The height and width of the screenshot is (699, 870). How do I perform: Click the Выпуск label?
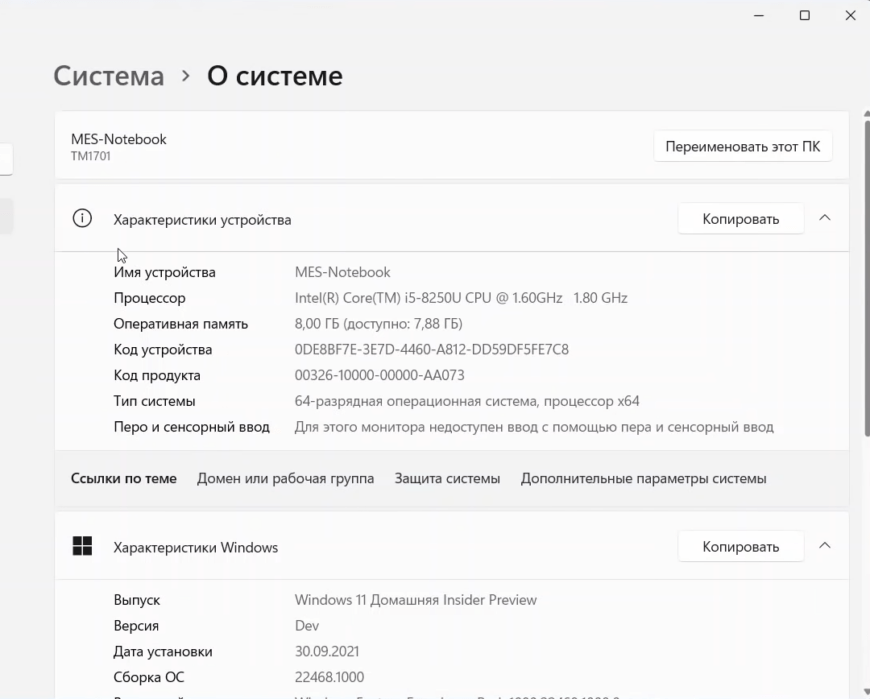pyautogui.click(x=136, y=600)
